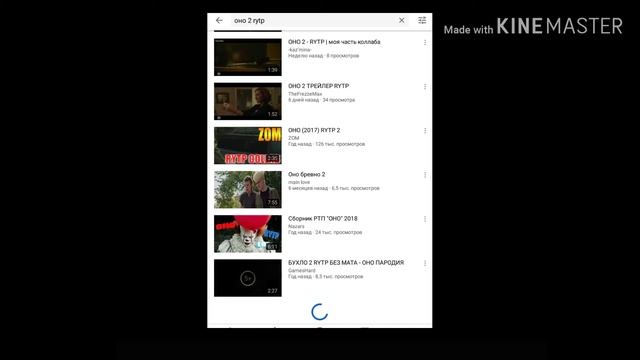Select title 'Оно бревно 2'

click(307, 174)
